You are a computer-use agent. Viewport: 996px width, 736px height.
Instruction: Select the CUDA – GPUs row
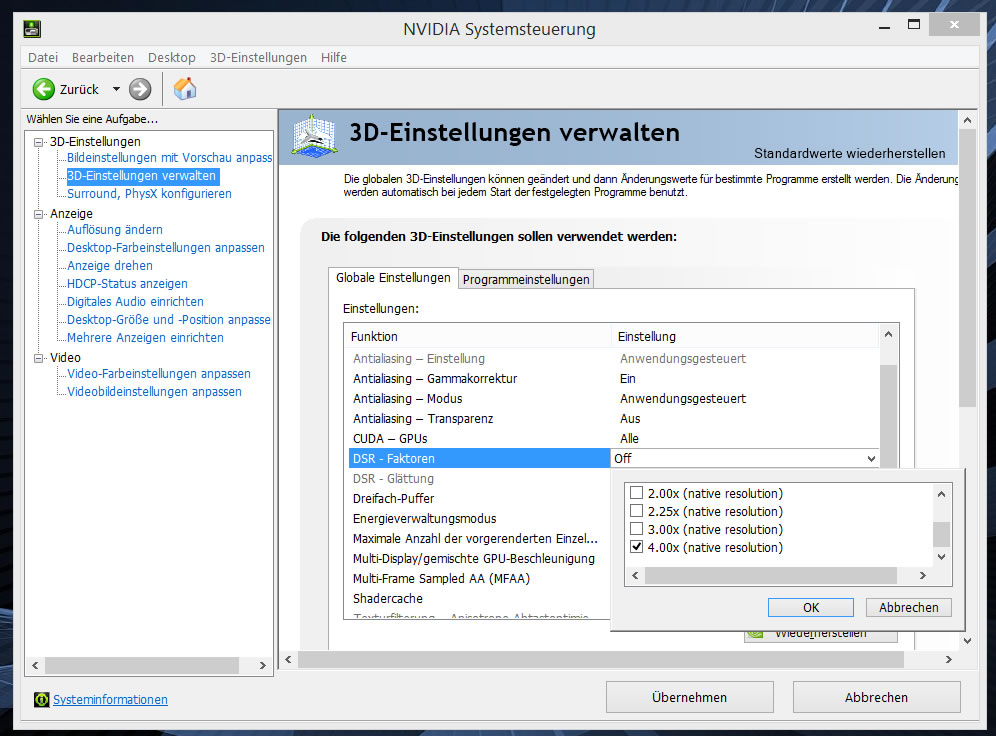[614, 439]
